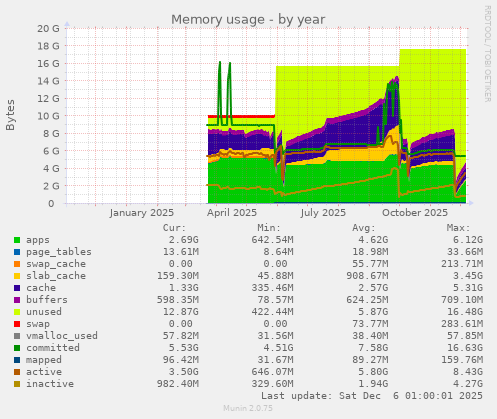This screenshot has height=419, width=497.
Task: Click the 'committed' legend label
Action: click(x=53, y=348)
